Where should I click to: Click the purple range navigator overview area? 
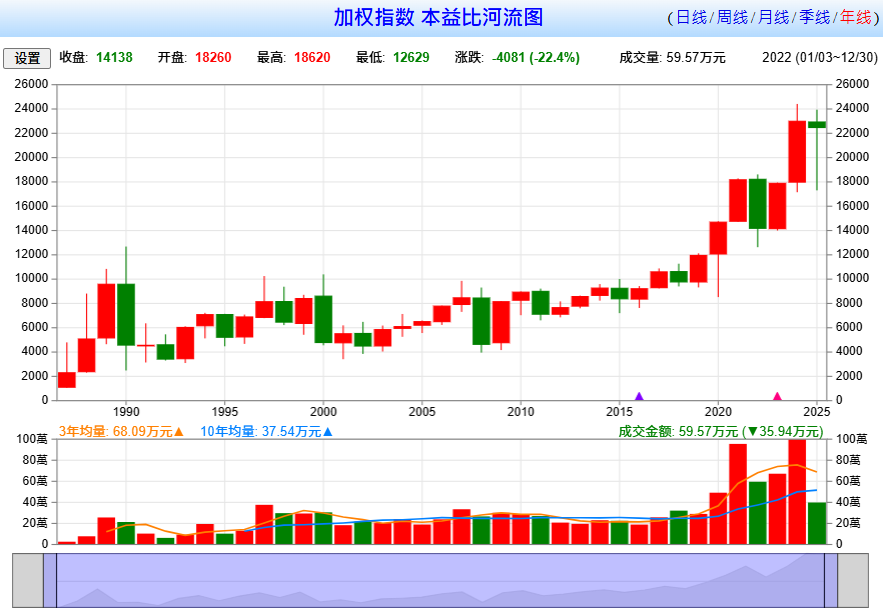[440, 580]
